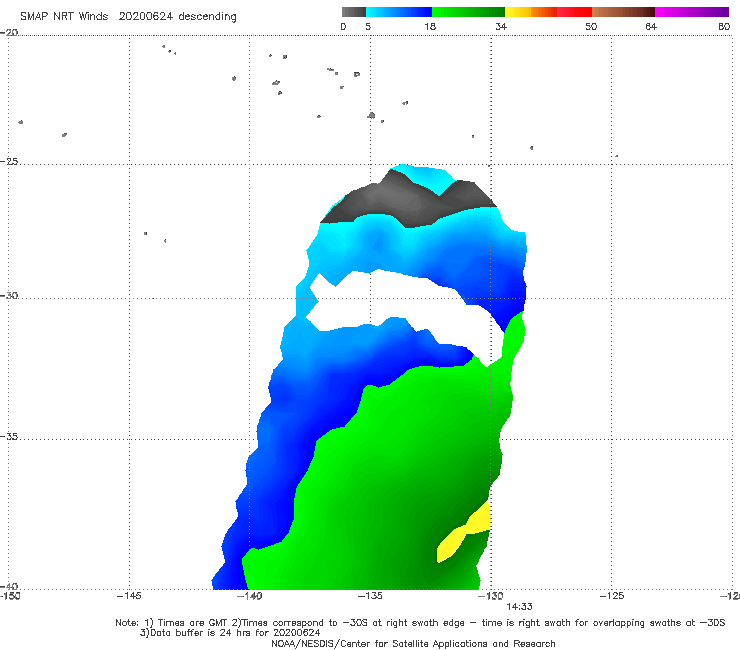This screenshot has height=650, width=740.
Task: Click the longitude label '-135'
Action: [370, 596]
